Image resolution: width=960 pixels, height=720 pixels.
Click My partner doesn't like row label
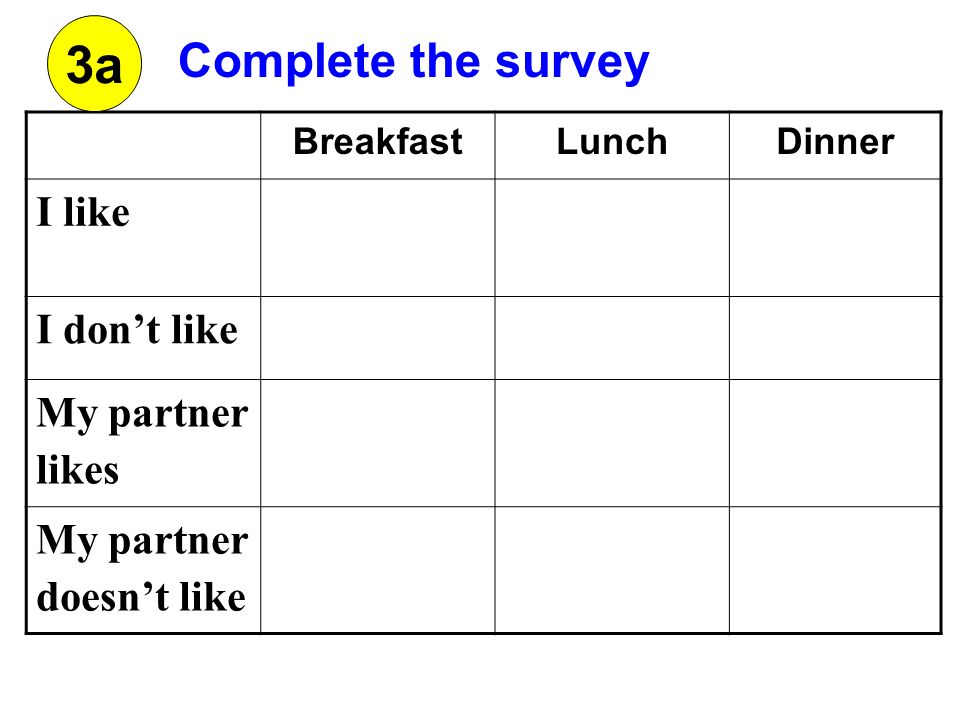tap(142, 569)
